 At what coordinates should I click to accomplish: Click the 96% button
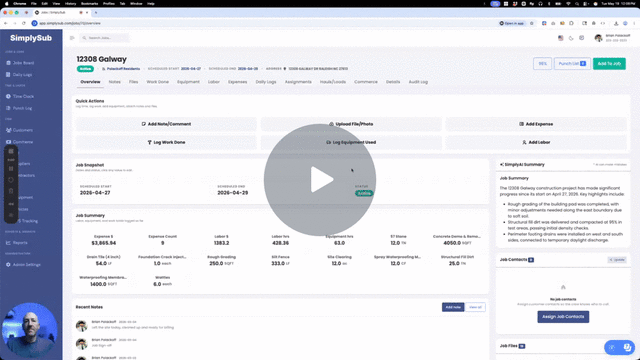(542, 64)
